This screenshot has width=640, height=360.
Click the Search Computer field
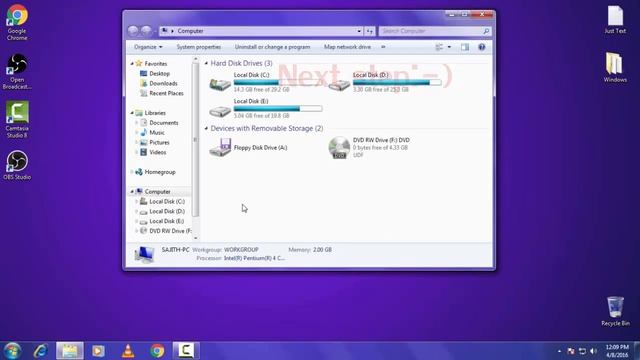[x=435, y=31]
